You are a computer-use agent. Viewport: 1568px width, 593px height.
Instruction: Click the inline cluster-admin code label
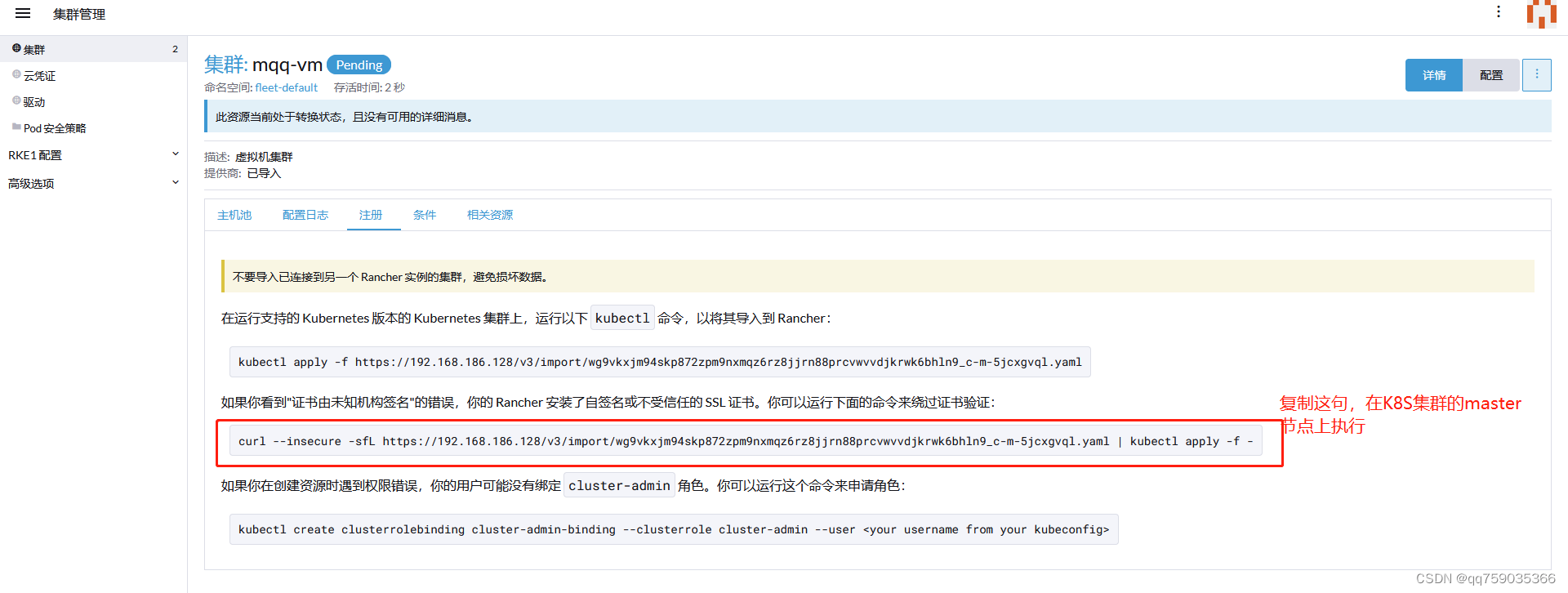[619, 485]
